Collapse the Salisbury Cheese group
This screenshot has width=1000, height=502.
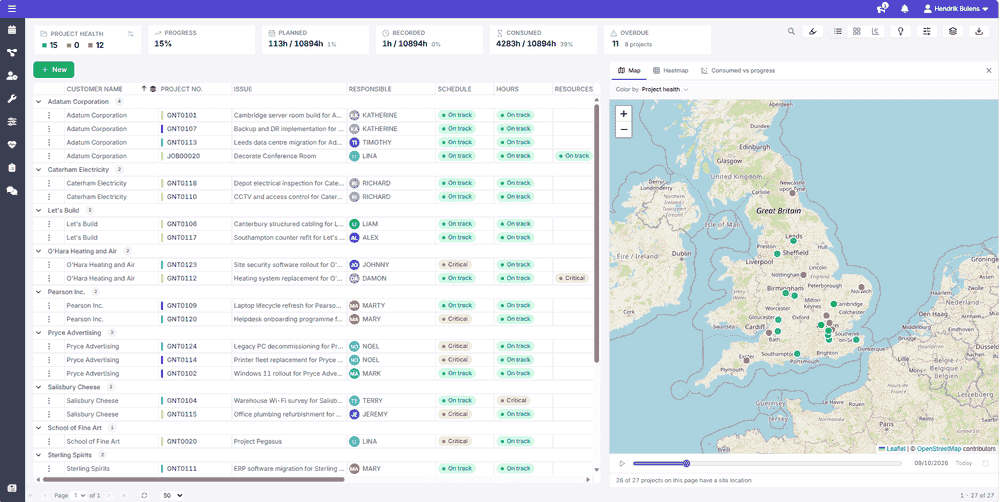click(39, 387)
